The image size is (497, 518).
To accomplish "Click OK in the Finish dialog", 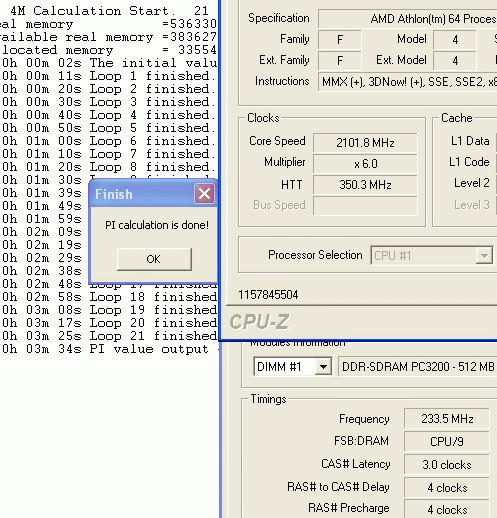I will [154, 259].
